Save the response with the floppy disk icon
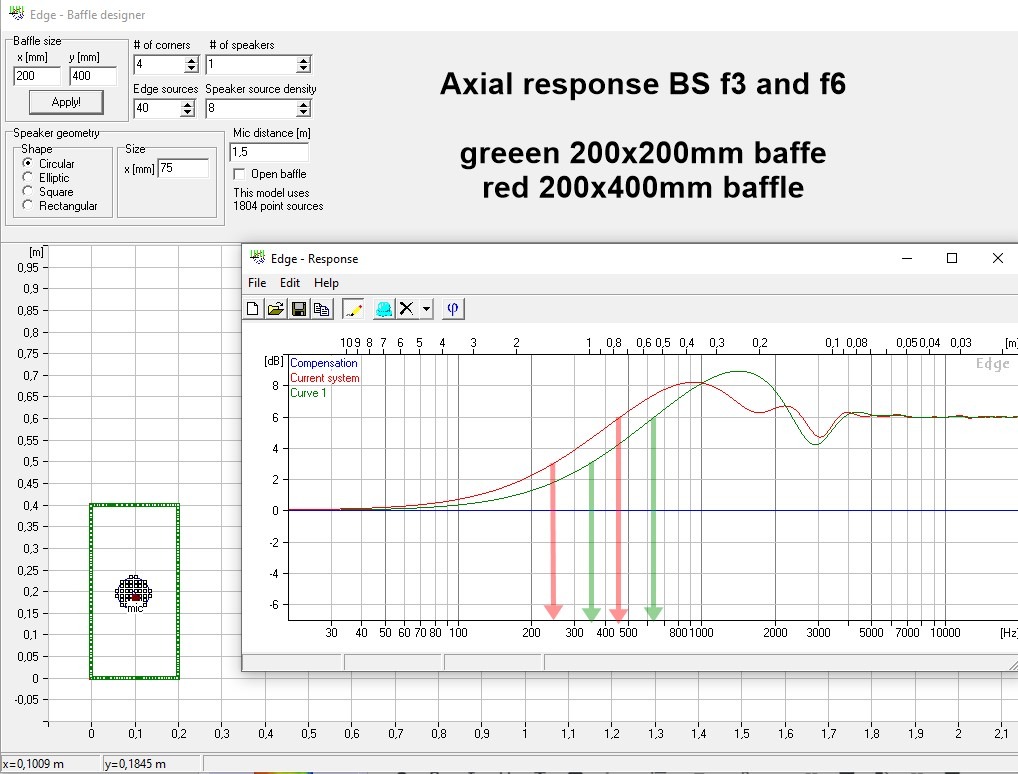Screen dimensions: 1018x774 [x=299, y=309]
